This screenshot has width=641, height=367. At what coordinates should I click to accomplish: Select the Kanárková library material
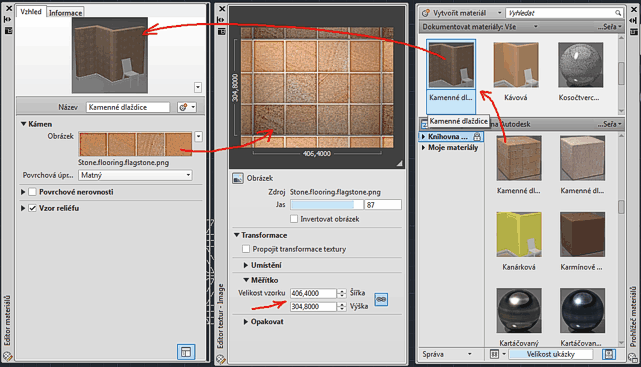(519, 234)
